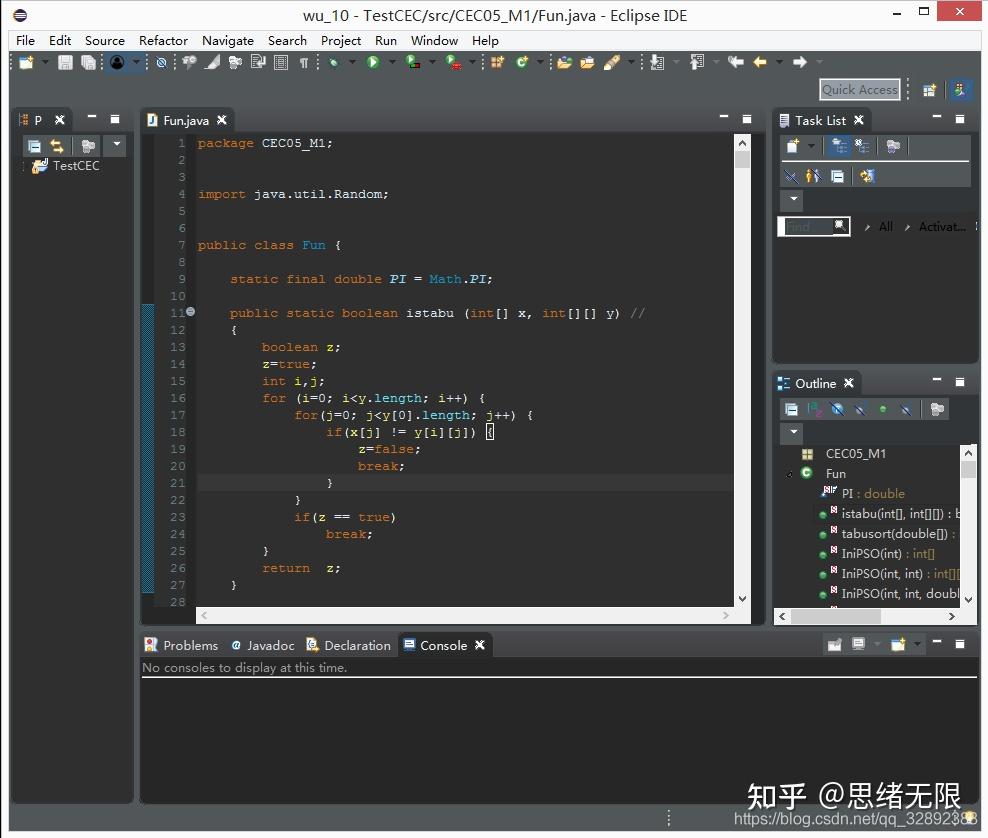Image resolution: width=988 pixels, height=838 pixels.
Task: Open the Run button dropdown arrow
Action: pos(392,62)
